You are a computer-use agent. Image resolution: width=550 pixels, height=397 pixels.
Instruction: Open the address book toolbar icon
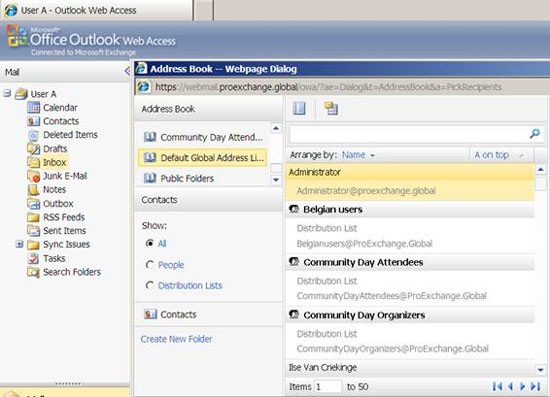click(299, 108)
